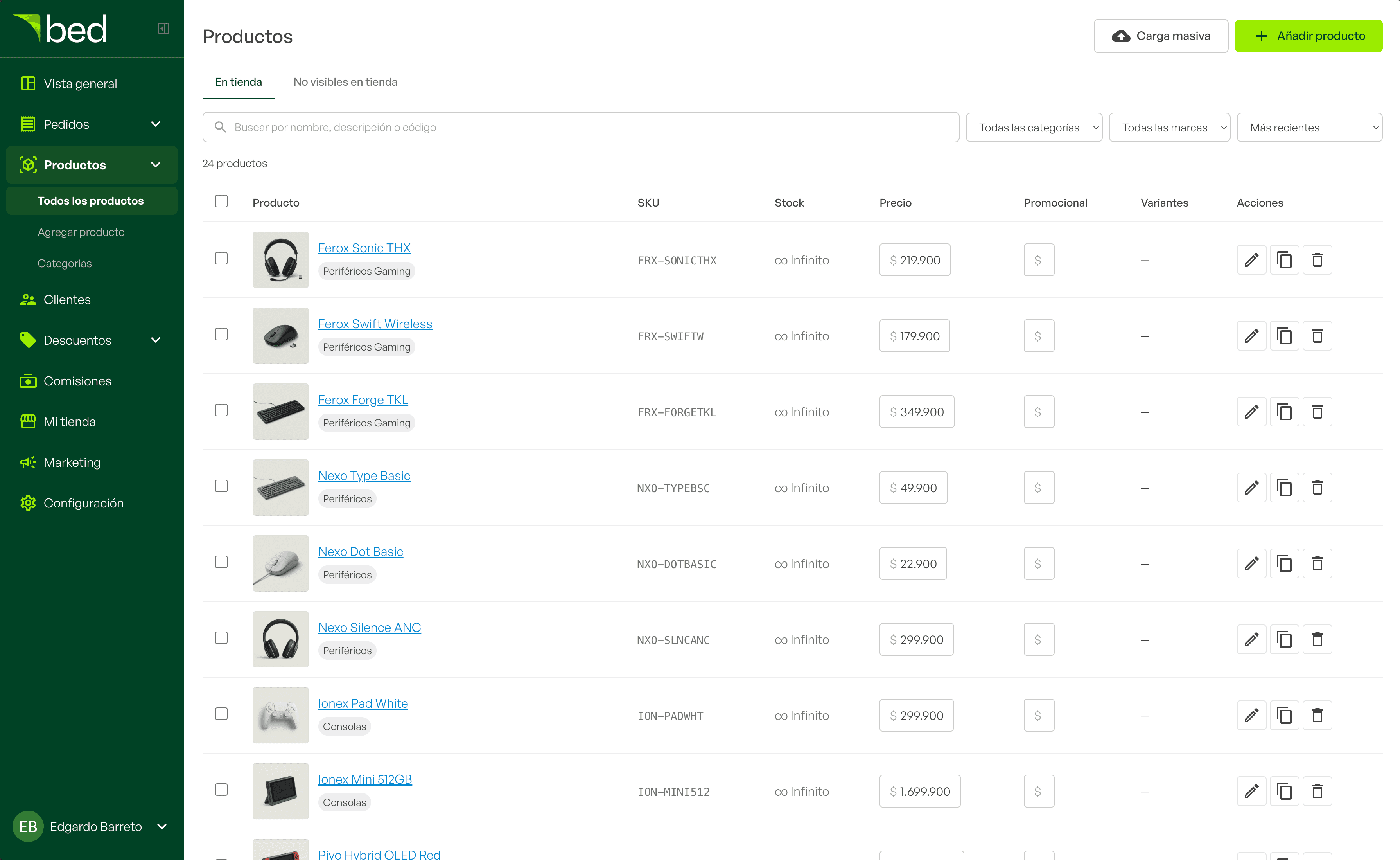This screenshot has height=860, width=1400.
Task: Select the En tienda tab
Action: tap(238, 82)
